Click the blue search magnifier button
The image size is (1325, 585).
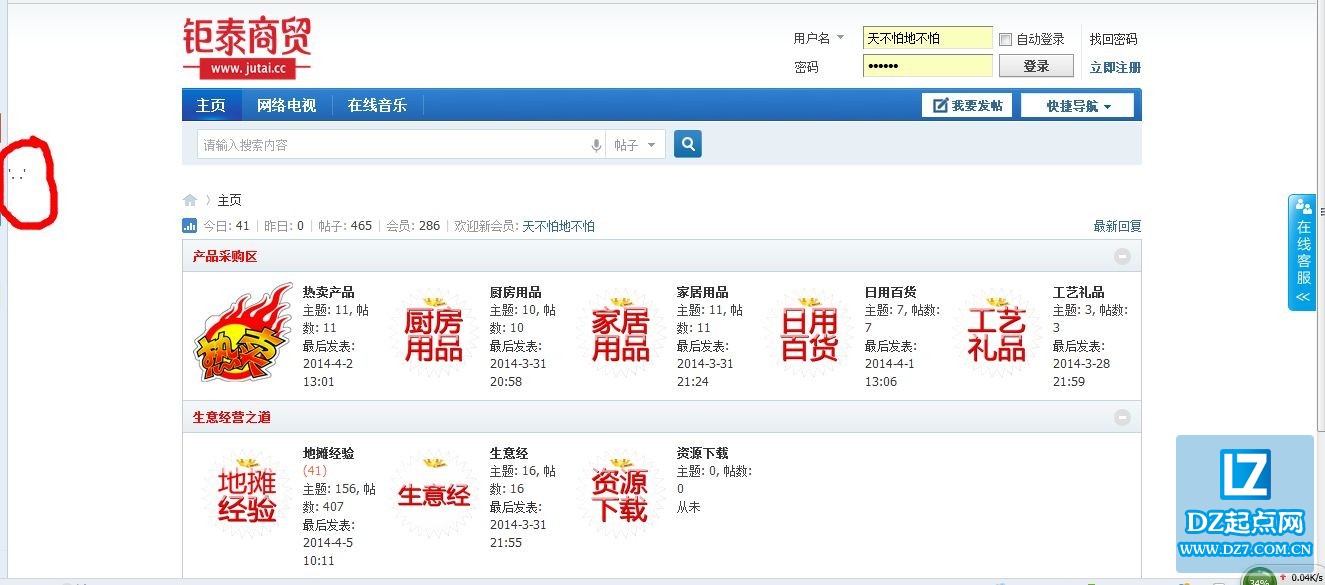[x=688, y=144]
